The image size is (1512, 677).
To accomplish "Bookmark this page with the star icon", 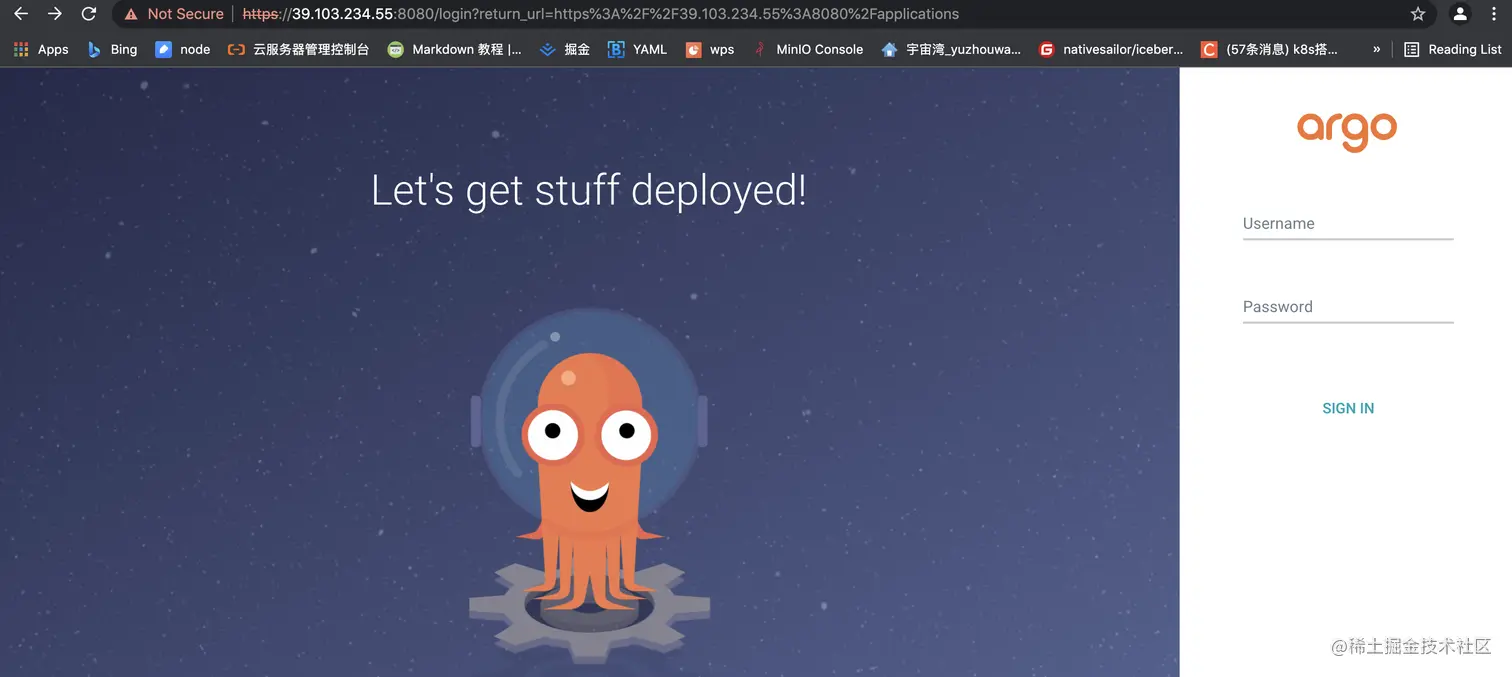I will pos(1418,14).
